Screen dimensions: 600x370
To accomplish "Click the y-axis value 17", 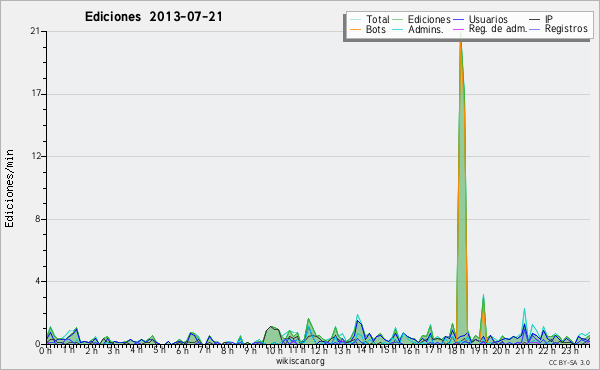I will pyautogui.click(x=36, y=94).
